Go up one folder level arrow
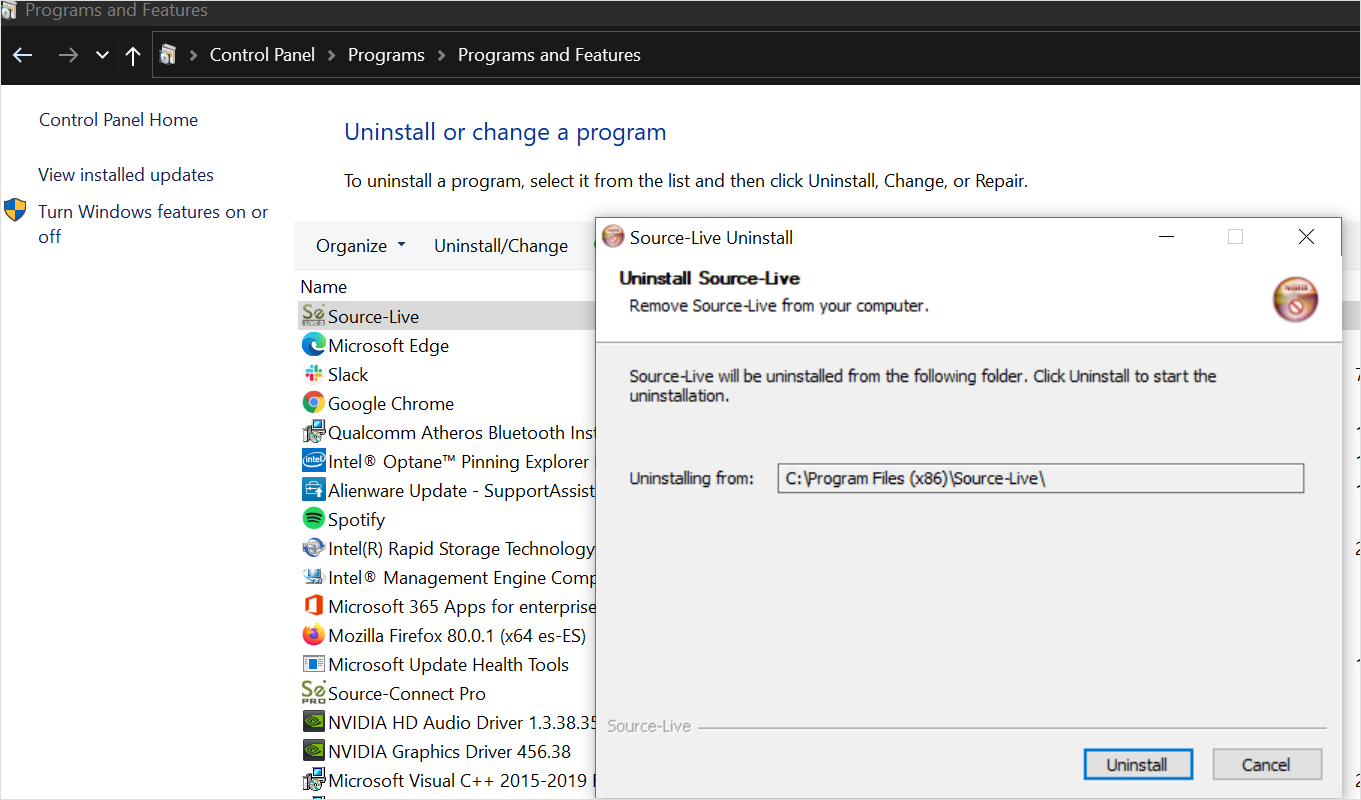 [133, 56]
